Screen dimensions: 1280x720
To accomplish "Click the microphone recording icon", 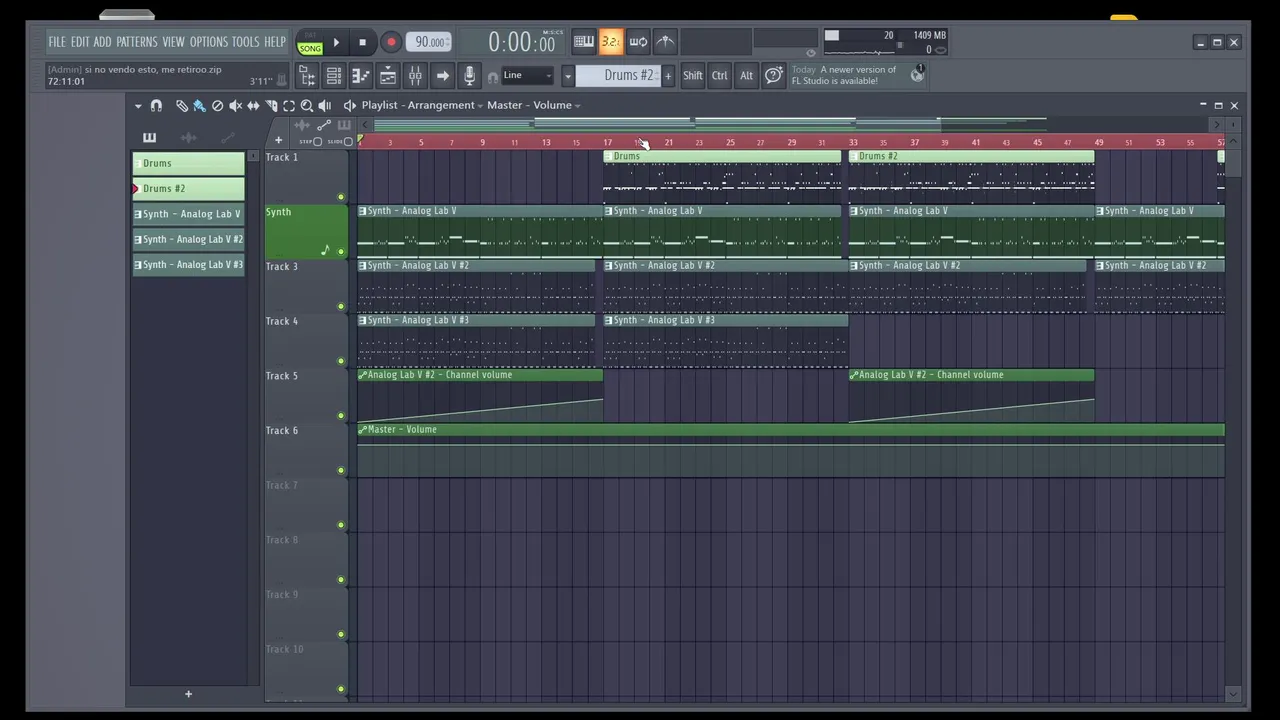I will tap(469, 76).
